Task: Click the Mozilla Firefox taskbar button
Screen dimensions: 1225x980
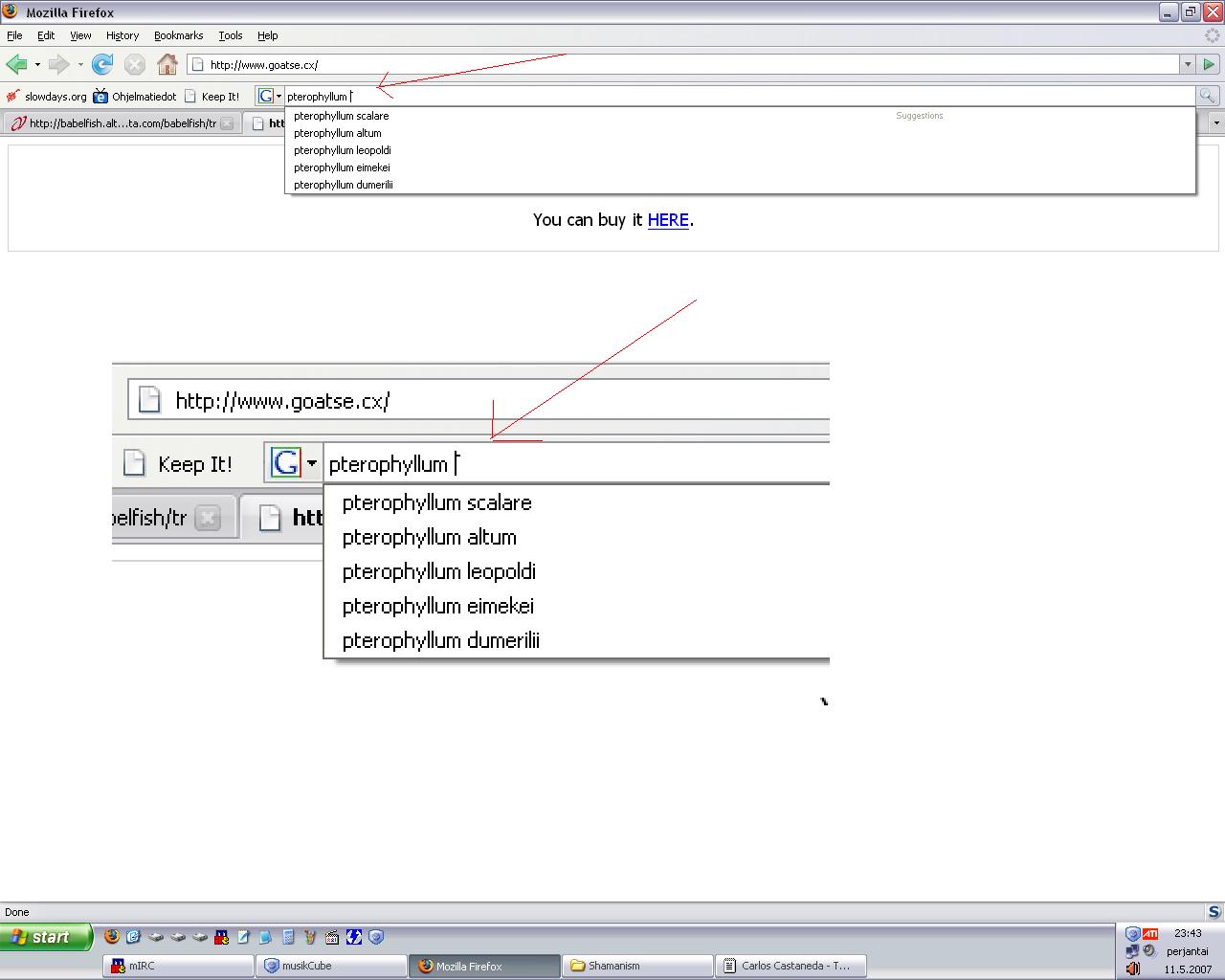Action: [484, 966]
